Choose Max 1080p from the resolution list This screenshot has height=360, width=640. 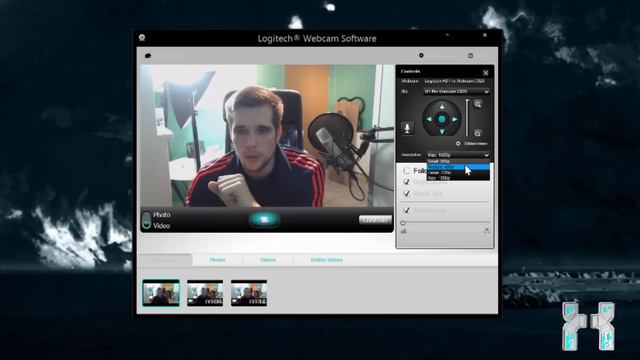point(458,178)
